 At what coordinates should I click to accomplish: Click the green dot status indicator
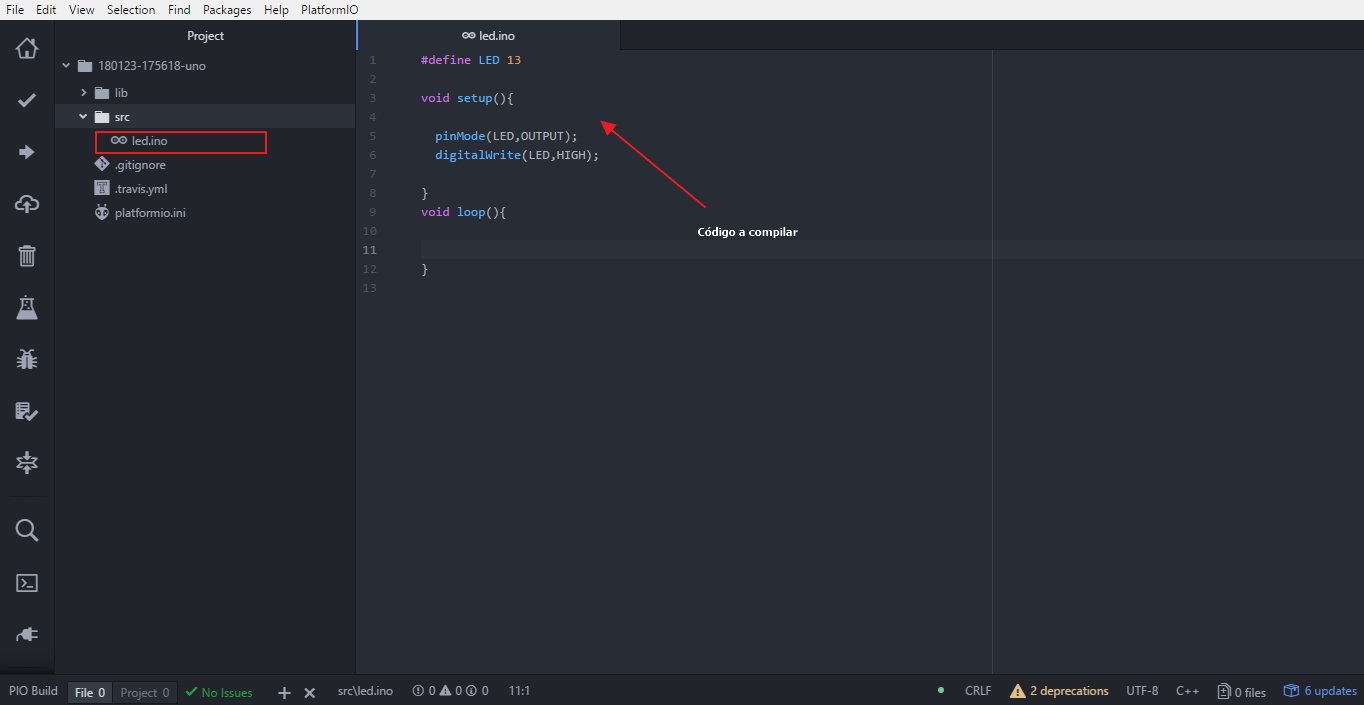pyautogui.click(x=940, y=691)
